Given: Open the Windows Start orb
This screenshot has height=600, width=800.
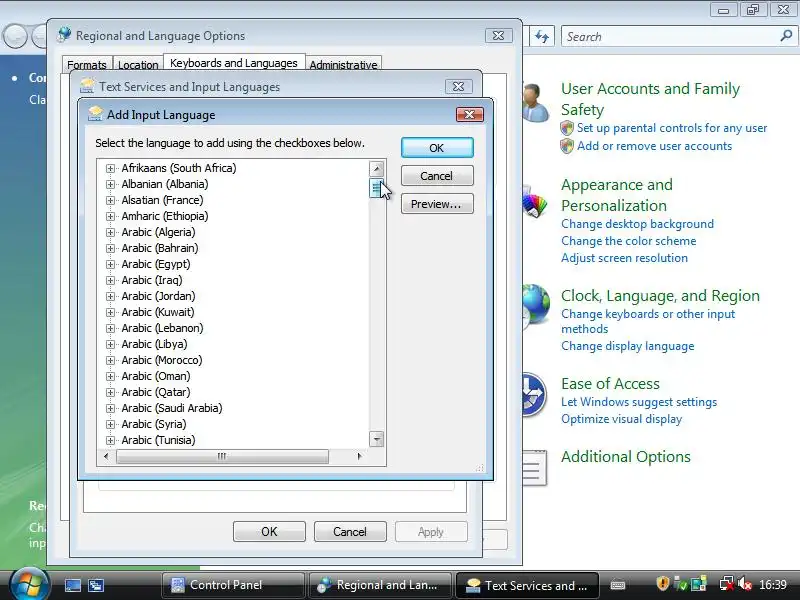Looking at the screenshot, I should [x=30, y=584].
